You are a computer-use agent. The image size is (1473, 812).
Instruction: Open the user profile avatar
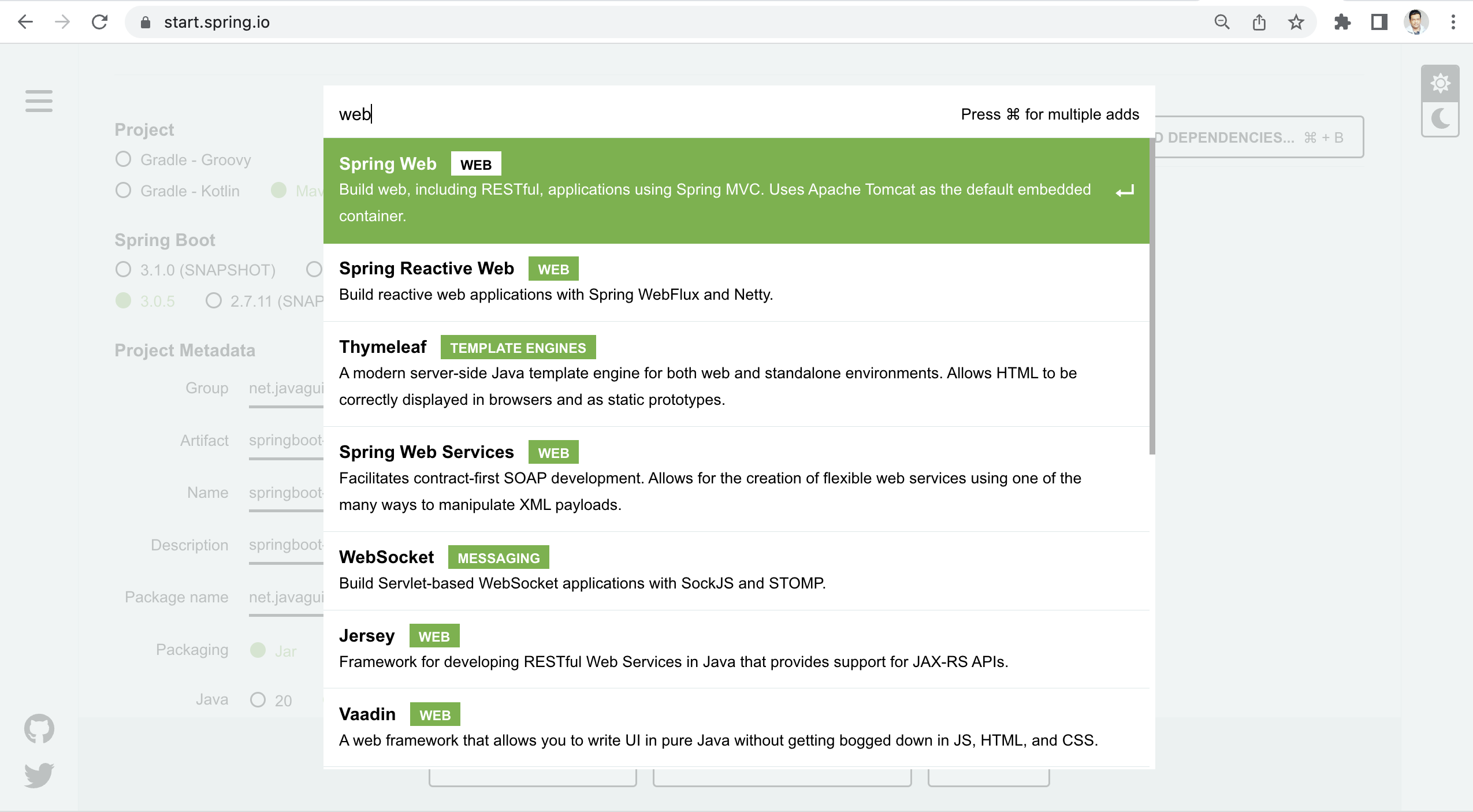[1416, 22]
